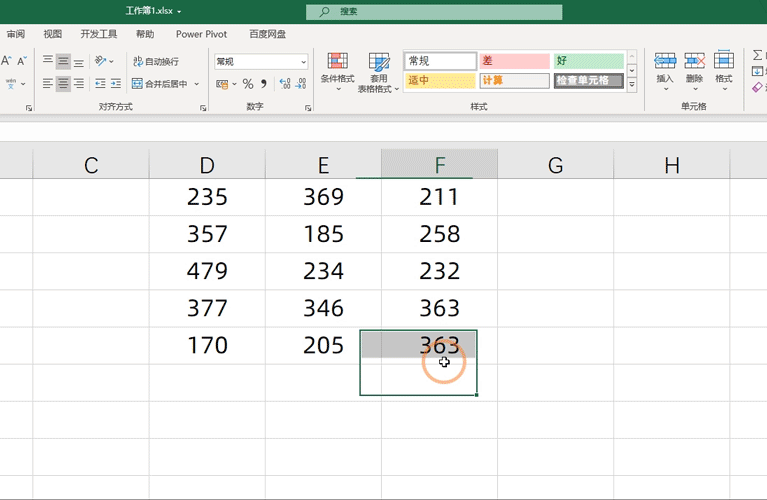Move the styles gallery up one row
The width and height of the screenshot is (767, 500).
(632, 57)
